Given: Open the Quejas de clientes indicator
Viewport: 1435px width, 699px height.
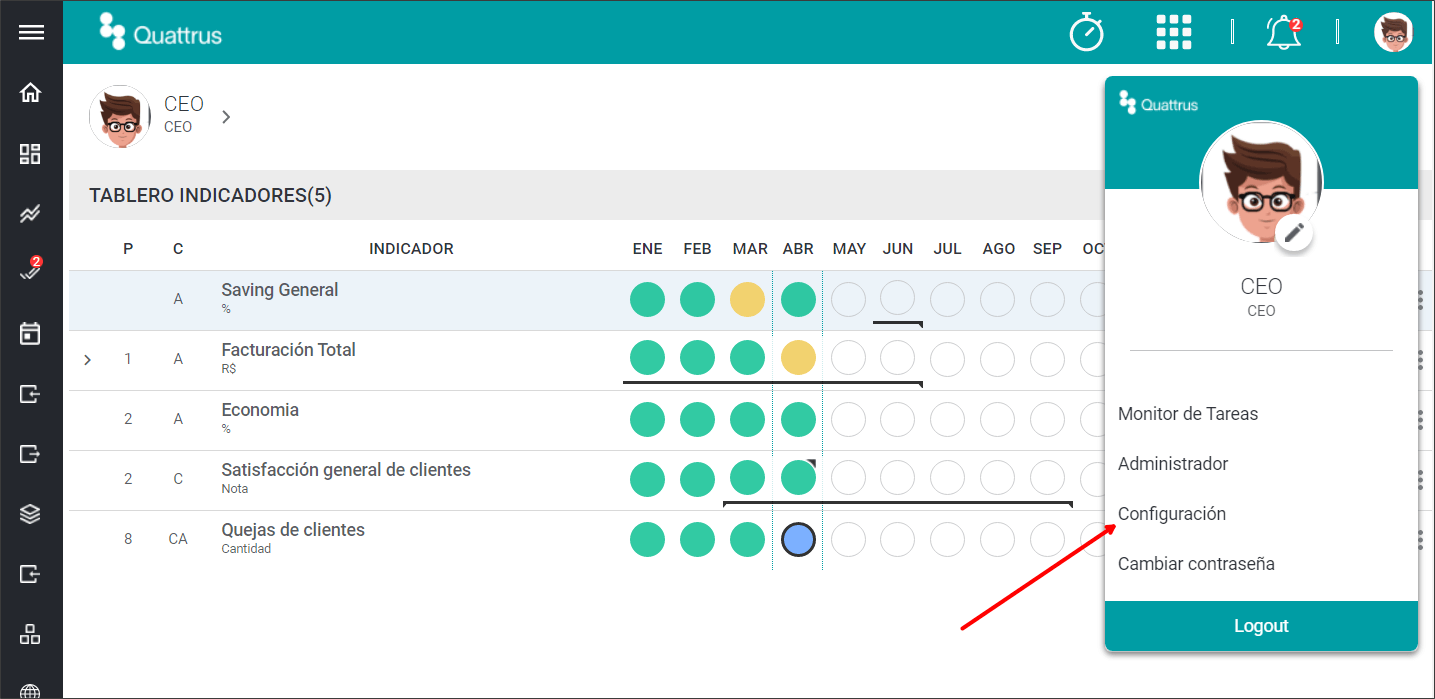Looking at the screenshot, I should 293,530.
